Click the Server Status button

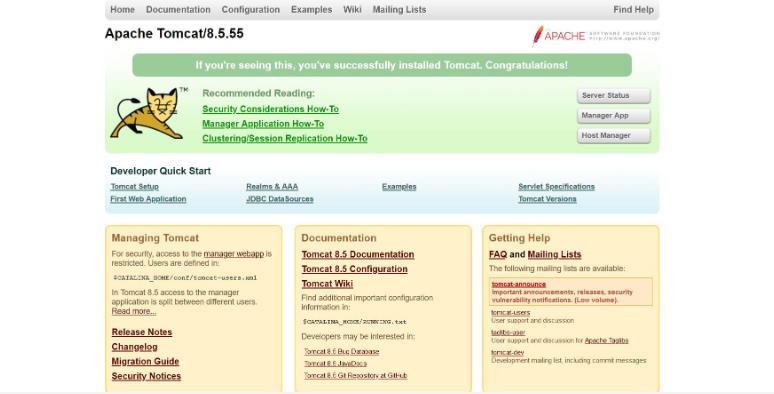coord(614,96)
